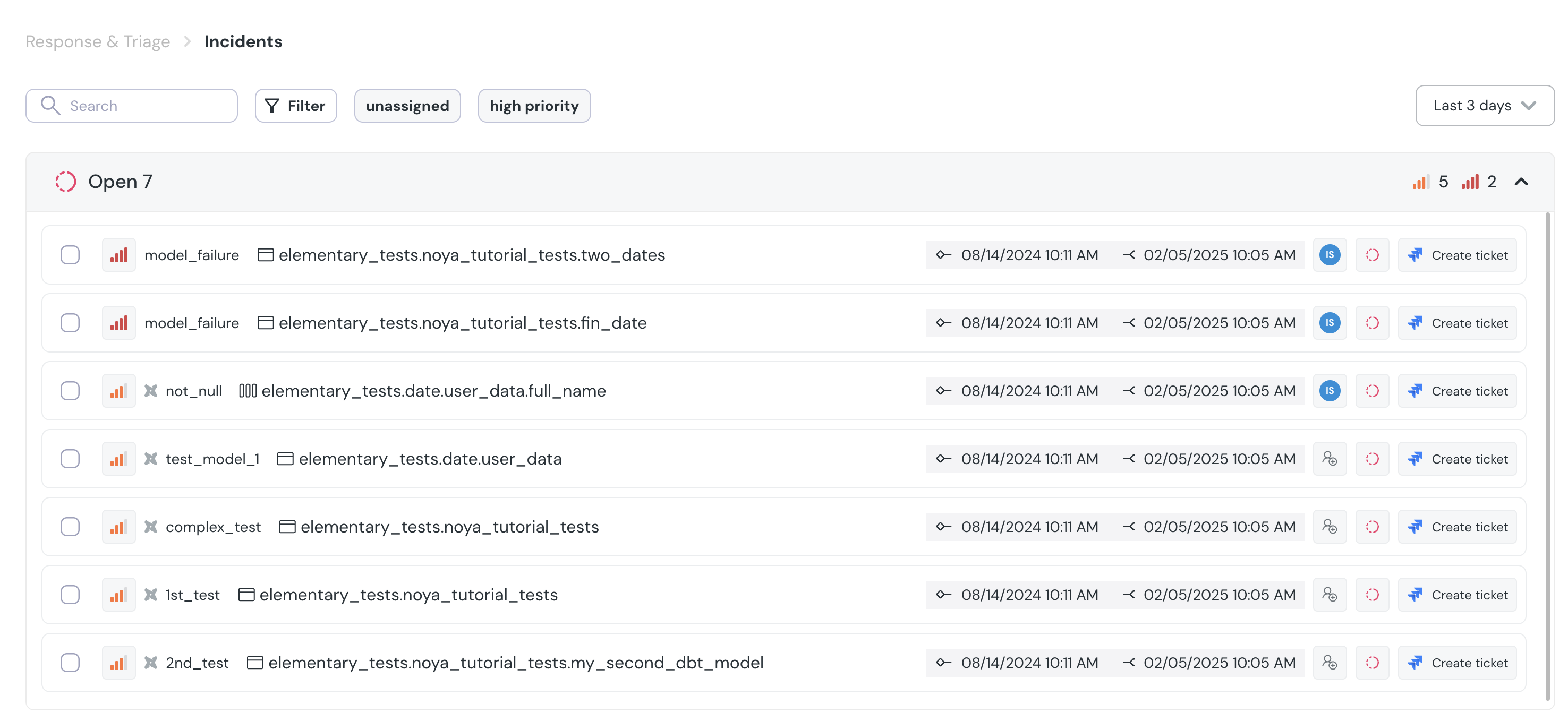Collapse the Open incidents group

click(x=1521, y=182)
